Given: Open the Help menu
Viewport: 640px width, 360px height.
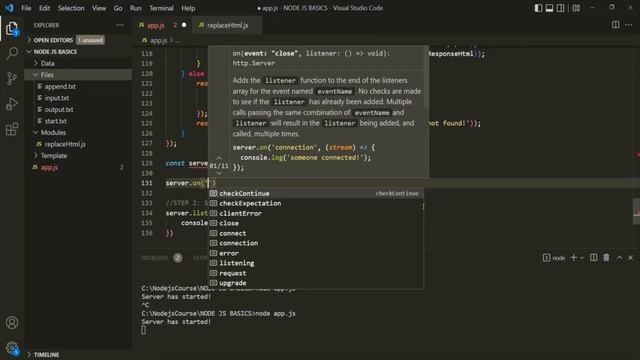Looking at the screenshot, I should click(x=188, y=8).
